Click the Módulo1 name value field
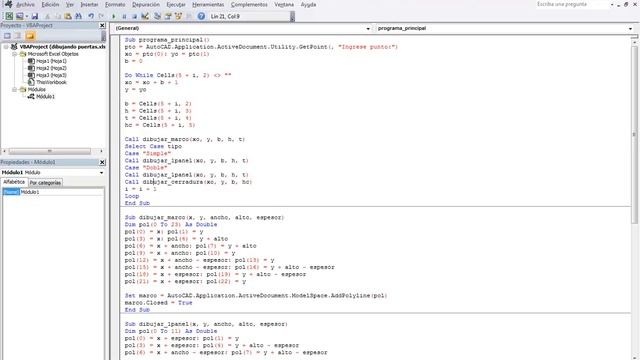Image resolution: width=640 pixels, height=360 pixels. (x=62, y=192)
